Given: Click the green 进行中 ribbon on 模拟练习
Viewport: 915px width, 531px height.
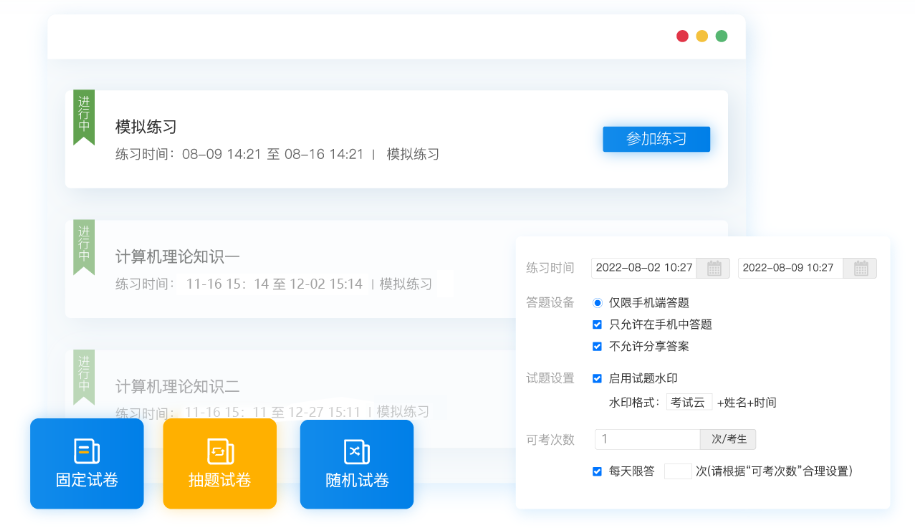Looking at the screenshot, I should click(84, 116).
